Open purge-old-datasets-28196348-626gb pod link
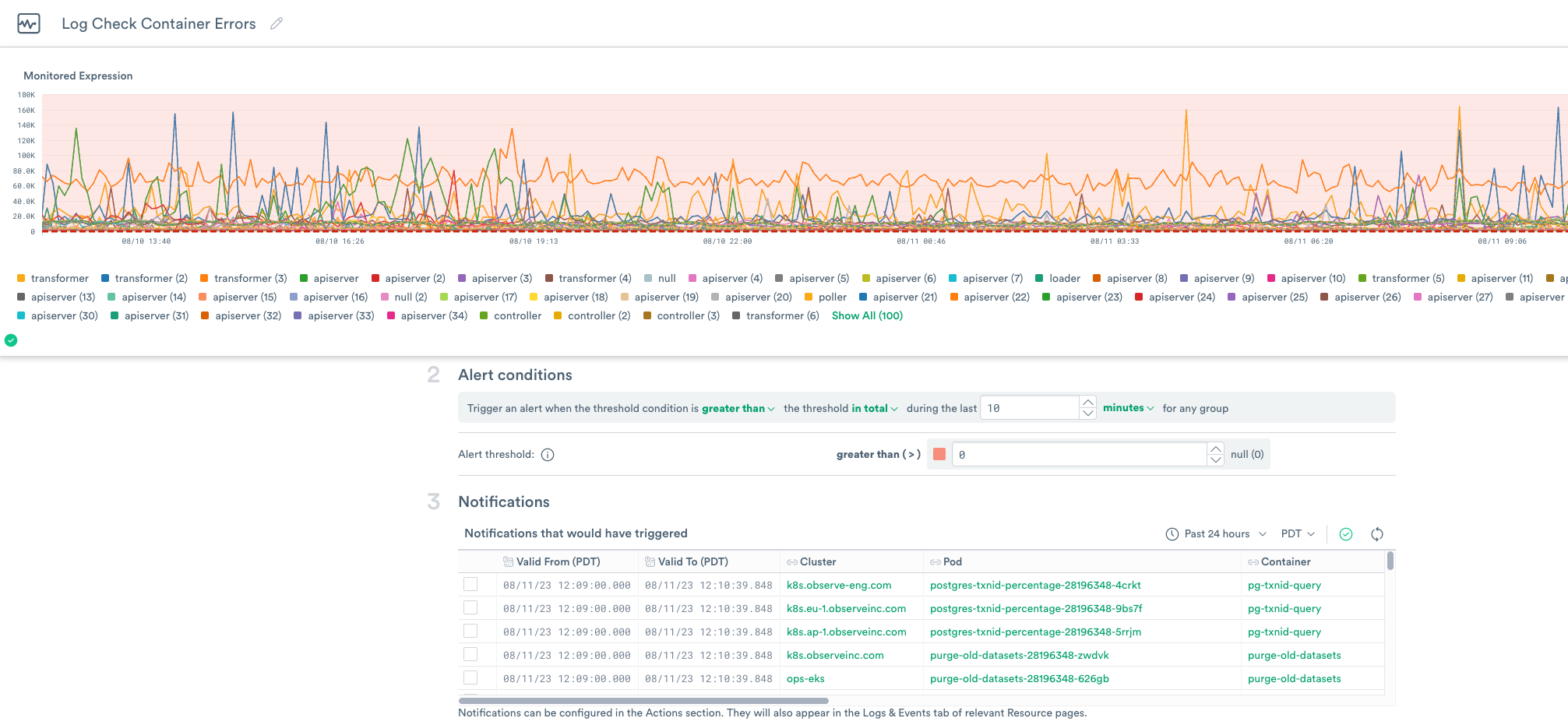 [x=1020, y=678]
